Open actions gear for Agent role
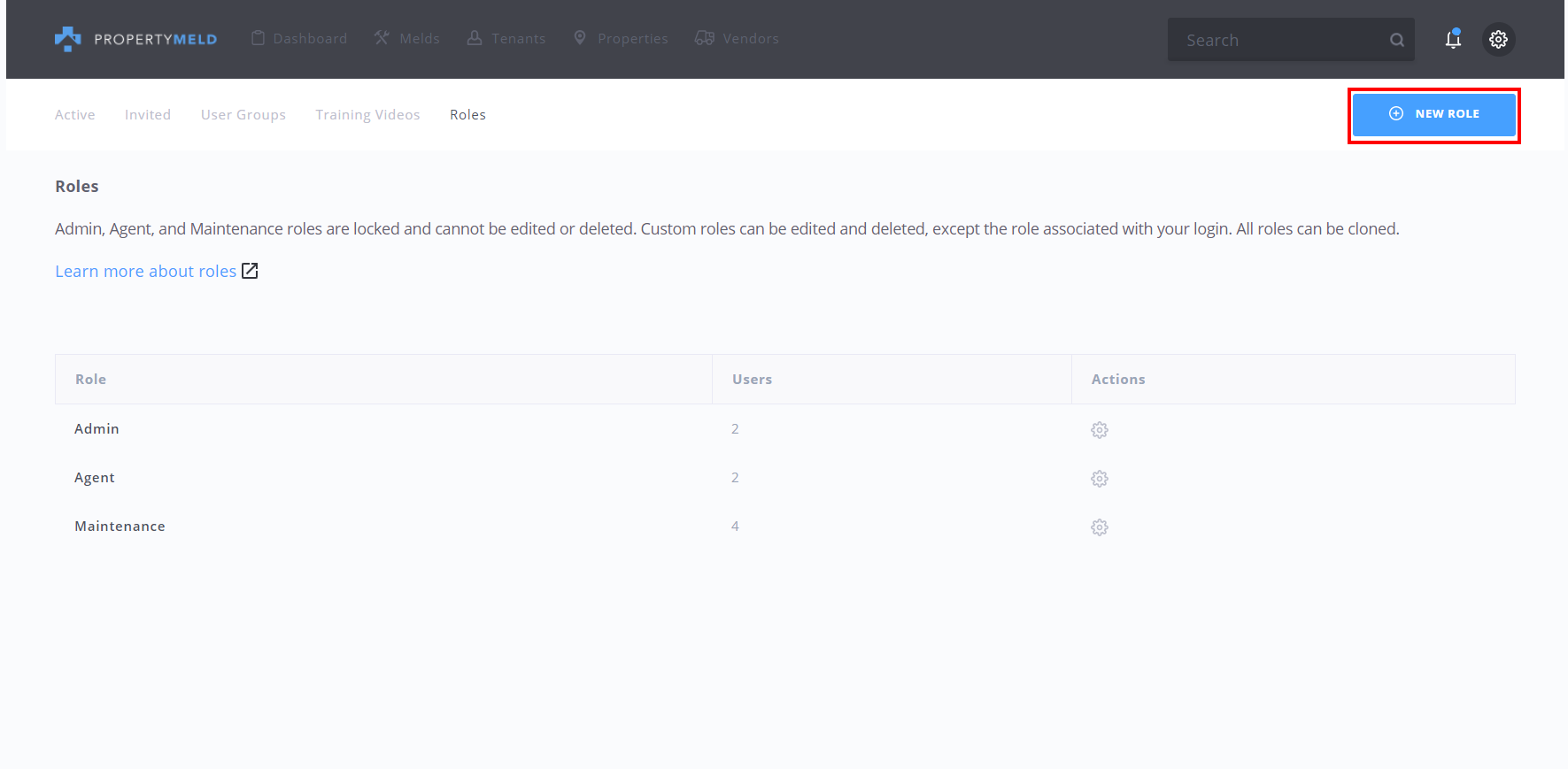The image size is (1568, 769). [1100, 479]
